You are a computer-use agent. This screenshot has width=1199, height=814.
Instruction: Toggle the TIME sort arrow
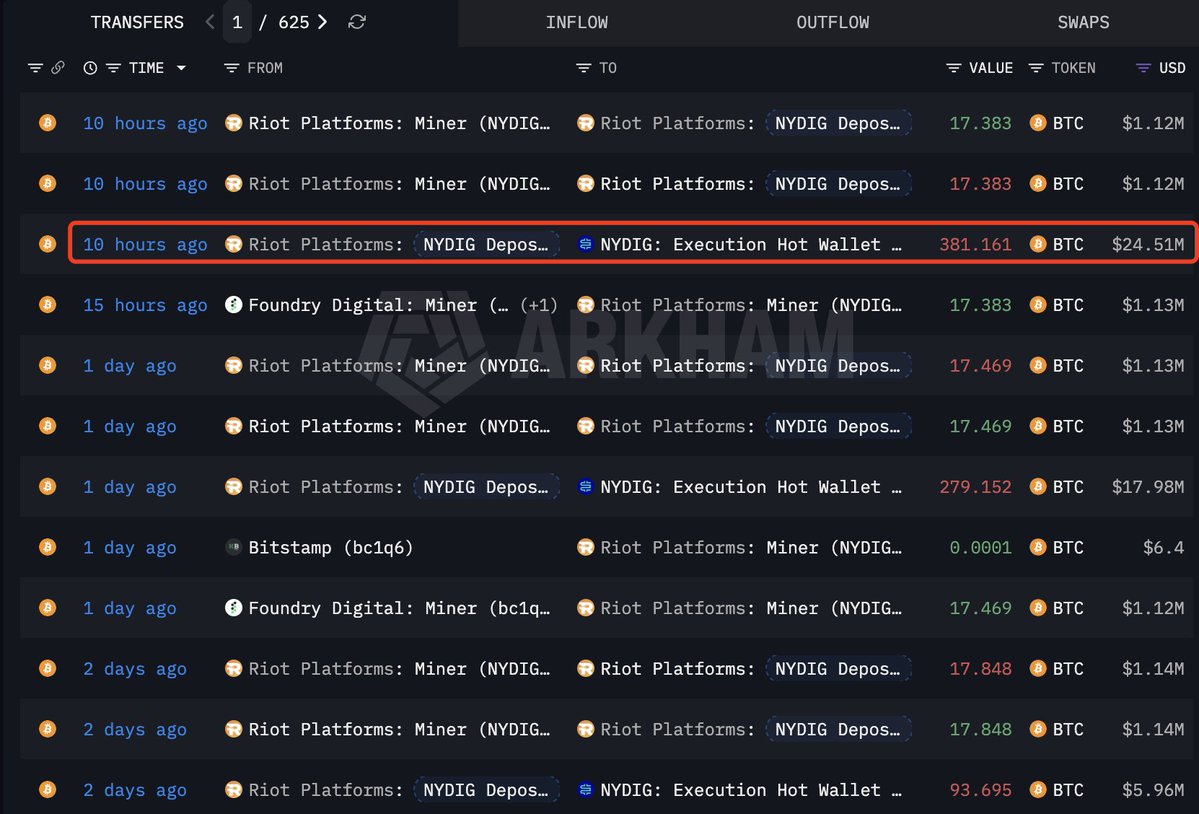pos(181,68)
